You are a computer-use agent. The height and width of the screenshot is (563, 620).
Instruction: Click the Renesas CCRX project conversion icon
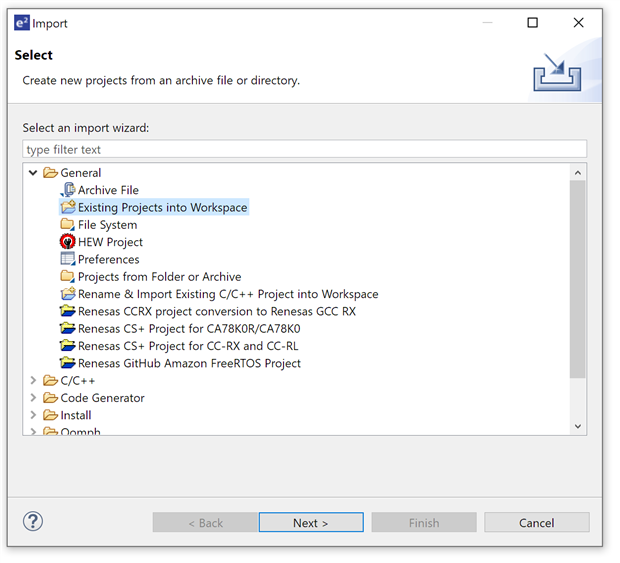(x=68, y=311)
